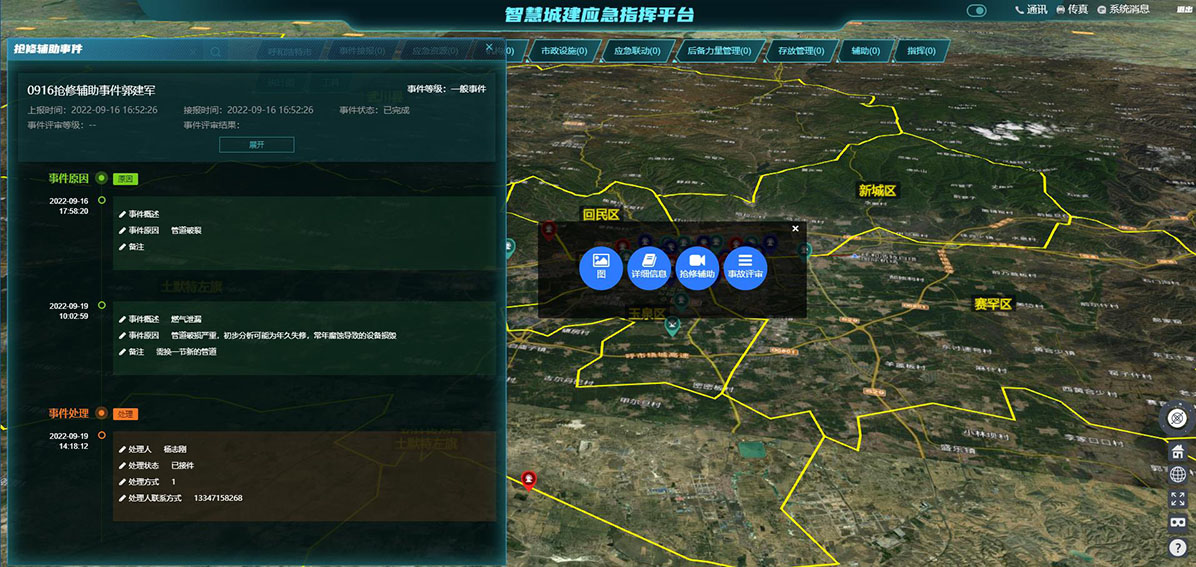Open 详细信息 details in map popup

pos(649,269)
